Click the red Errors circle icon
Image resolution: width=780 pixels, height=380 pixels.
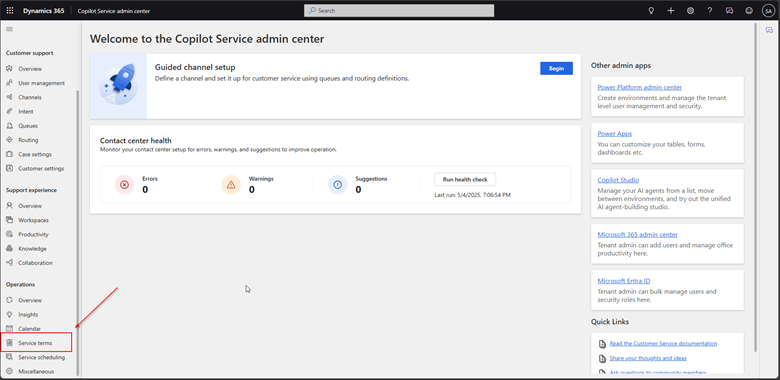pos(124,185)
